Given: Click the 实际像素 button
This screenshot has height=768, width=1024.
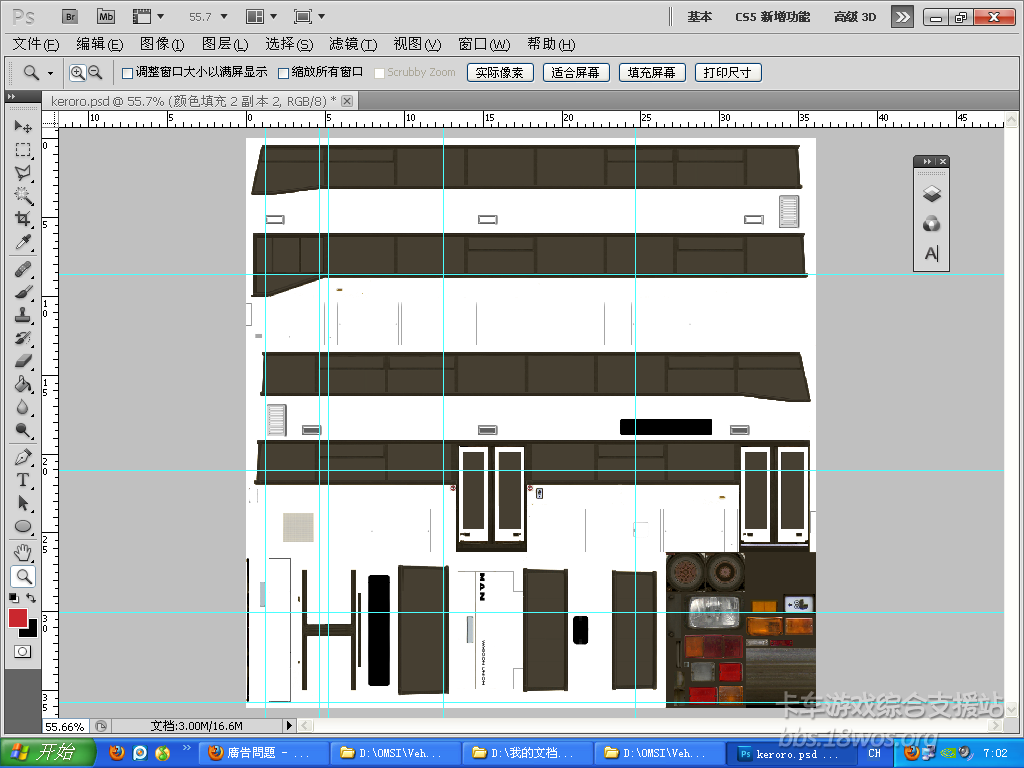Looking at the screenshot, I should pyautogui.click(x=499, y=73).
